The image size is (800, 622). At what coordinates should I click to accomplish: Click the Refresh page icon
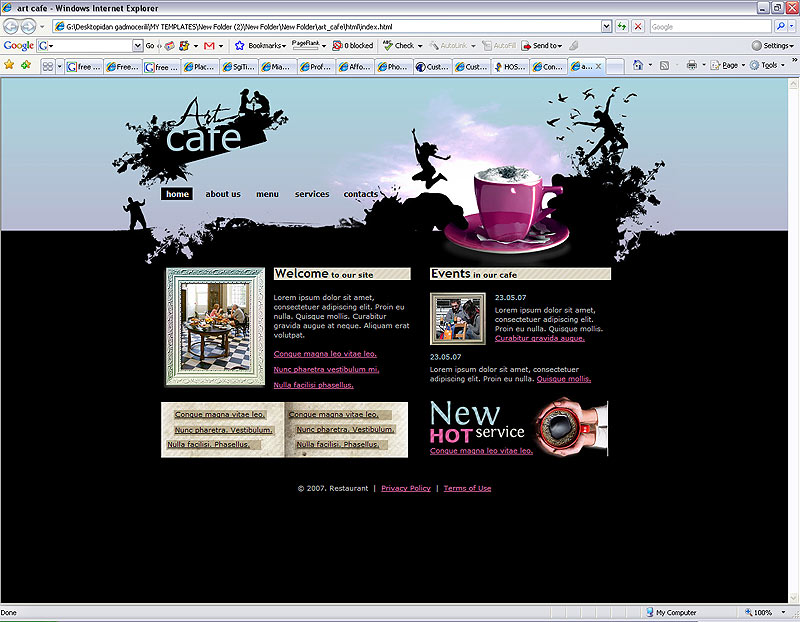[x=622, y=26]
